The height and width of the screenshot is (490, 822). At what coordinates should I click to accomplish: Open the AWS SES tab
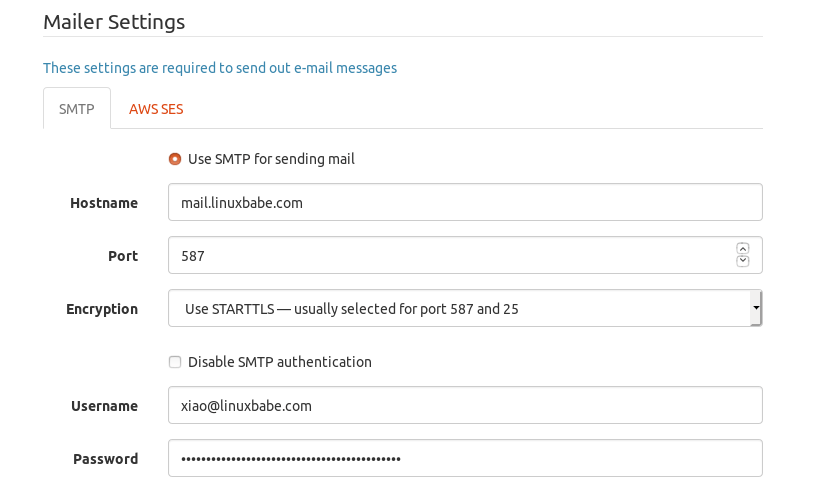(x=156, y=109)
